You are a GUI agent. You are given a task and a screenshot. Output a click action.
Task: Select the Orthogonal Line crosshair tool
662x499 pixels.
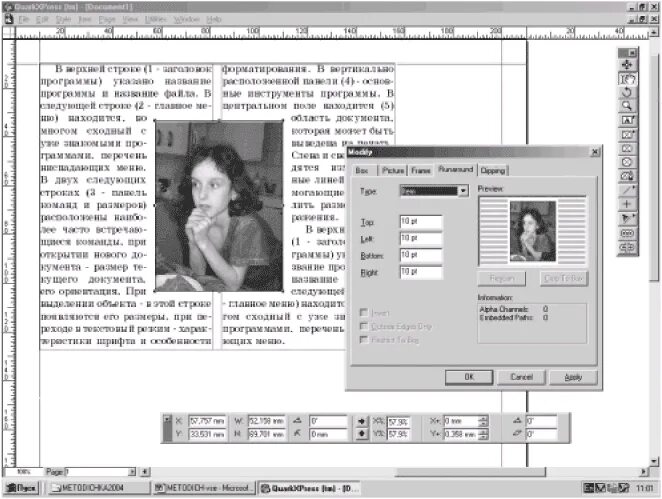pyautogui.click(x=627, y=204)
